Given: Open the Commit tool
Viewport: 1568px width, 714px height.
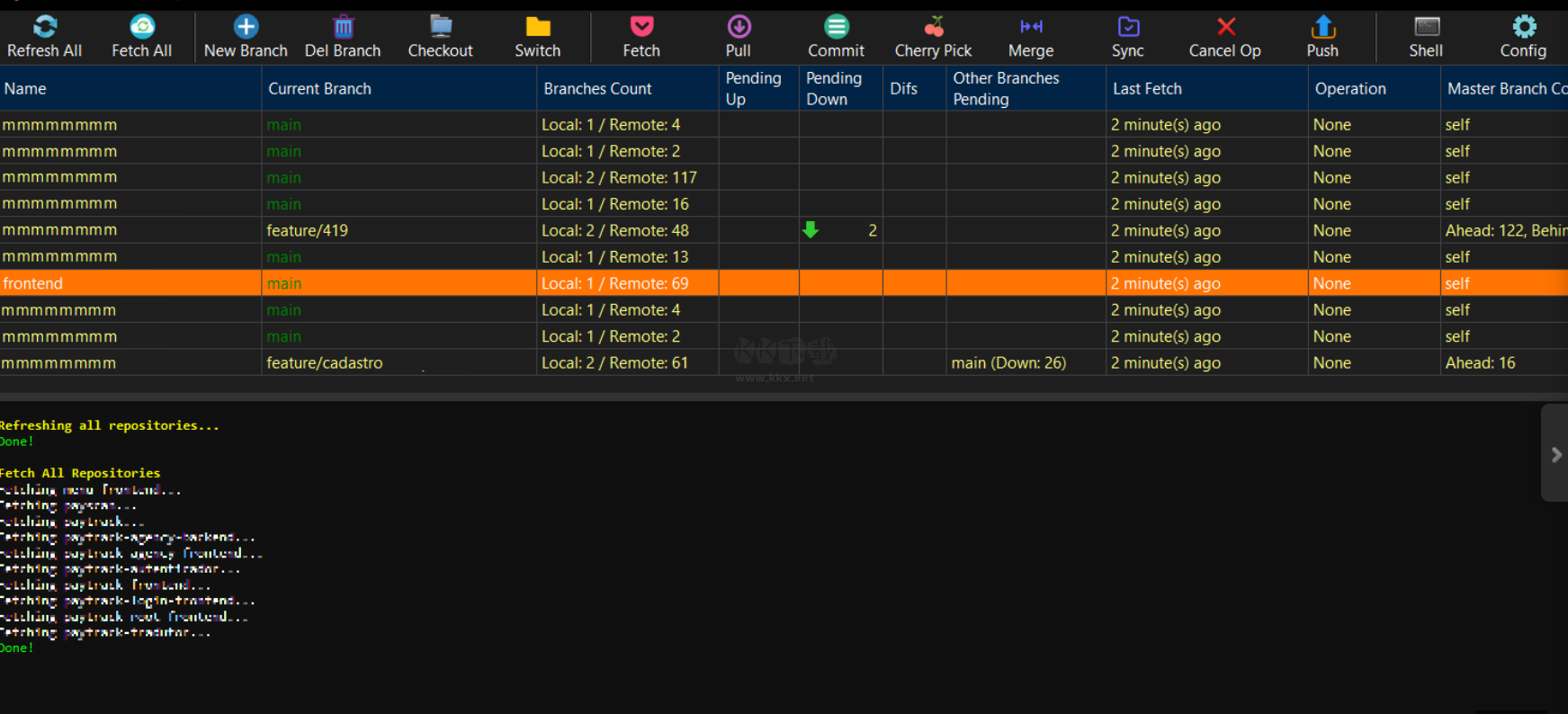Looking at the screenshot, I should click(x=836, y=27).
